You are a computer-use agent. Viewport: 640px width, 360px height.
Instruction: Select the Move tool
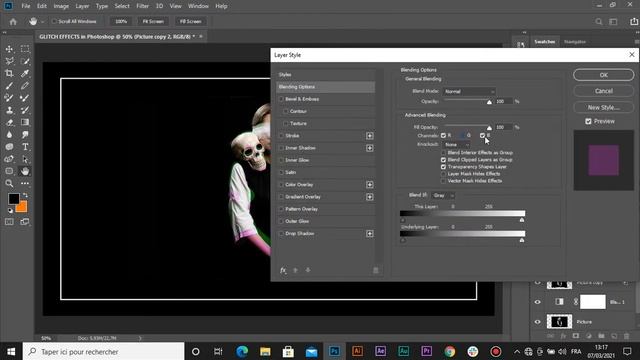tap(9, 49)
